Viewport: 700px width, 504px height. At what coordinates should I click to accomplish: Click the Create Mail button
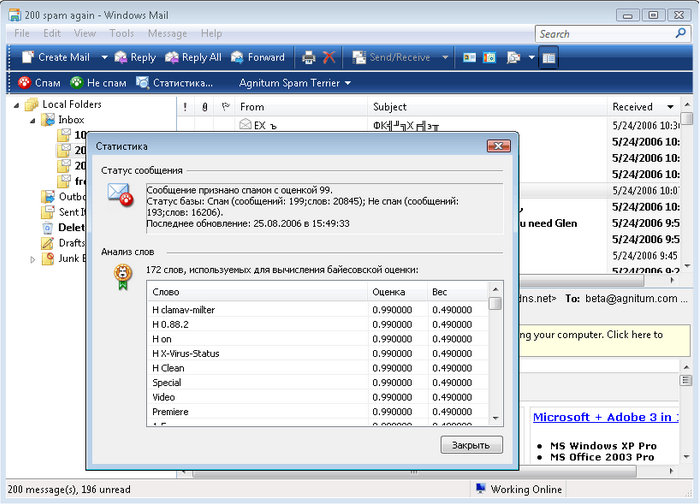pos(56,58)
